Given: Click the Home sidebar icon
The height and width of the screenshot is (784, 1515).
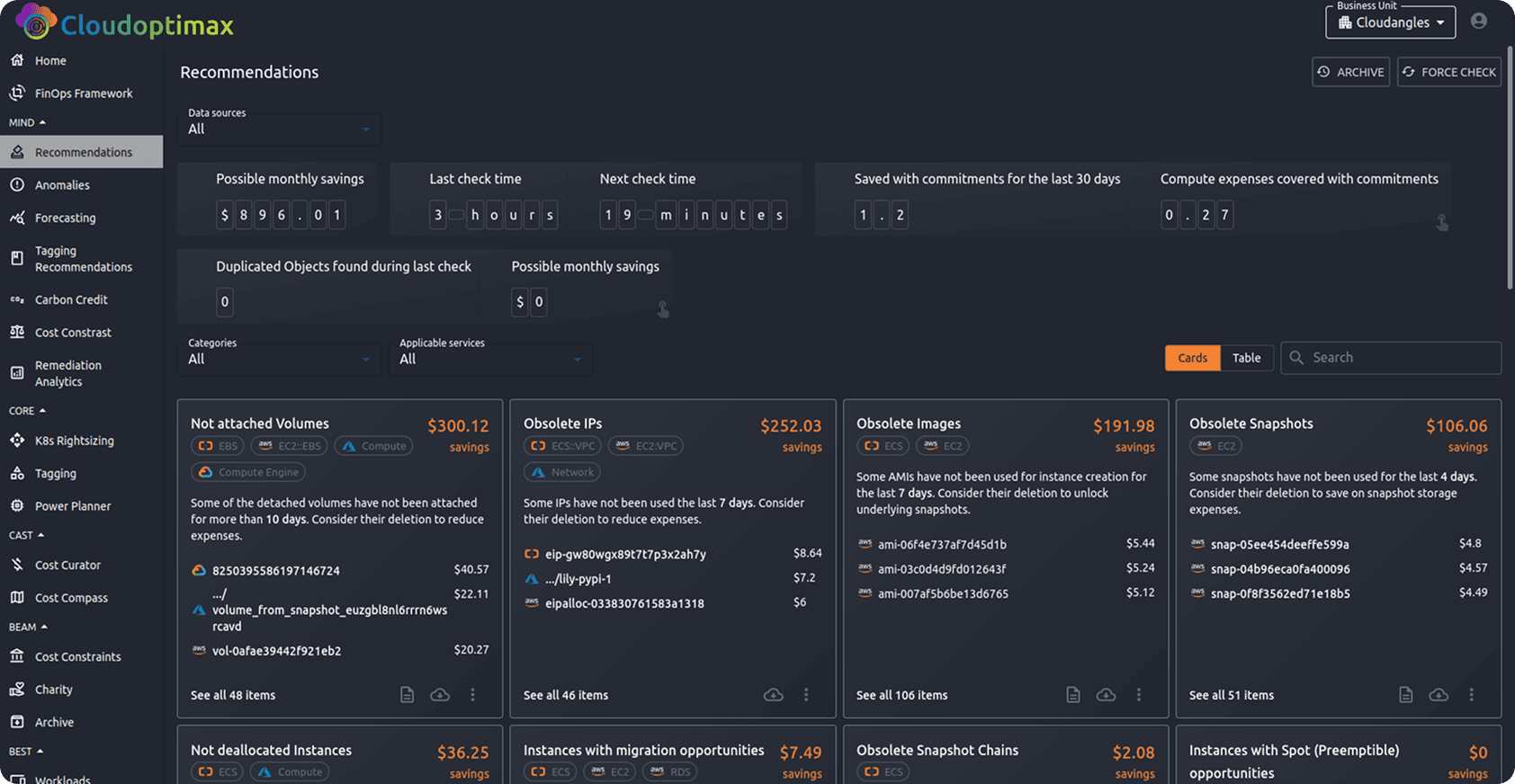Looking at the screenshot, I should click(17, 60).
